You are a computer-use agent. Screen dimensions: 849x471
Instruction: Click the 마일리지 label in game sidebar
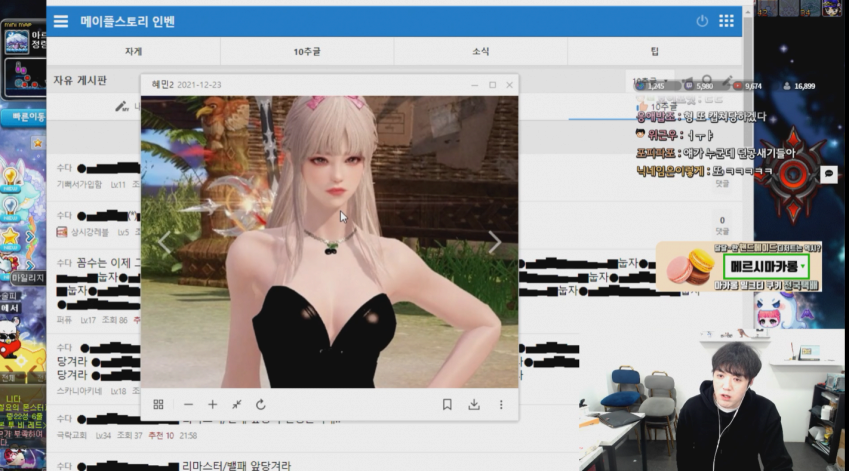click(27, 278)
